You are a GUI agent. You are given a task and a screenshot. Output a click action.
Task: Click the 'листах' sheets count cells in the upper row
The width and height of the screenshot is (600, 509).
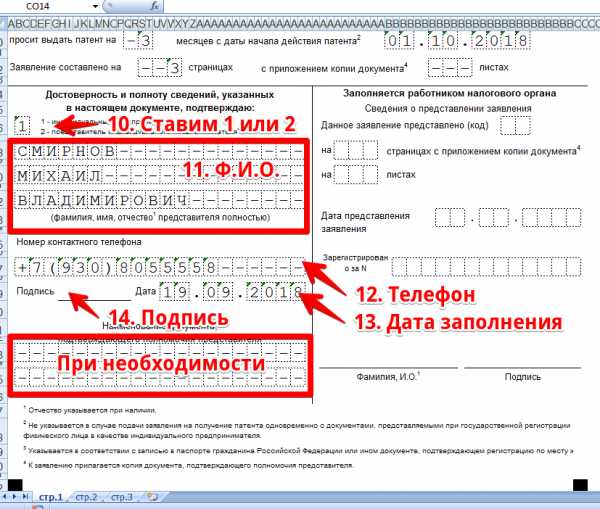point(450,68)
